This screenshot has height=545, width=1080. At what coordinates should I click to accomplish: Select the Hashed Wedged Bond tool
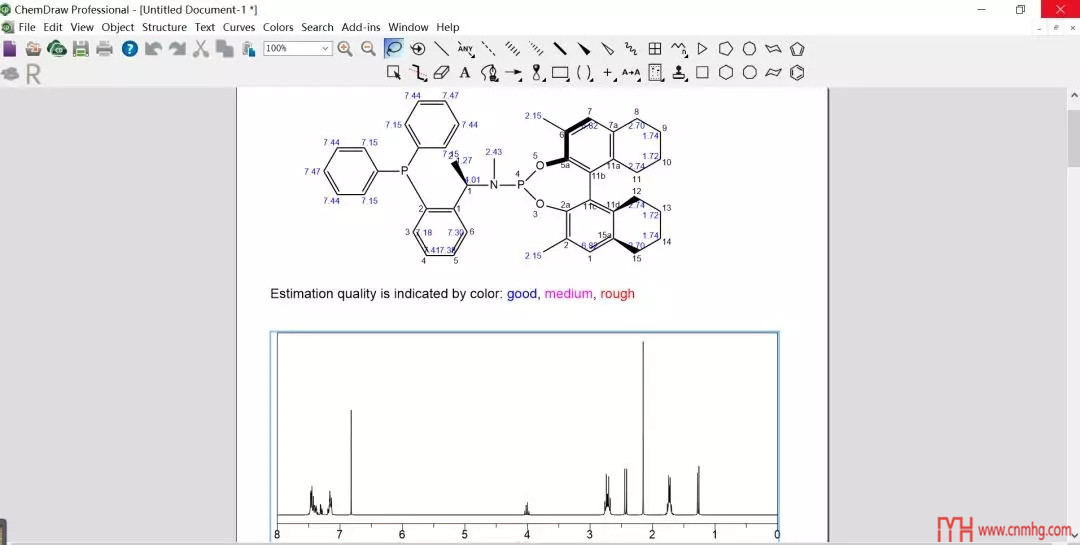pos(536,49)
